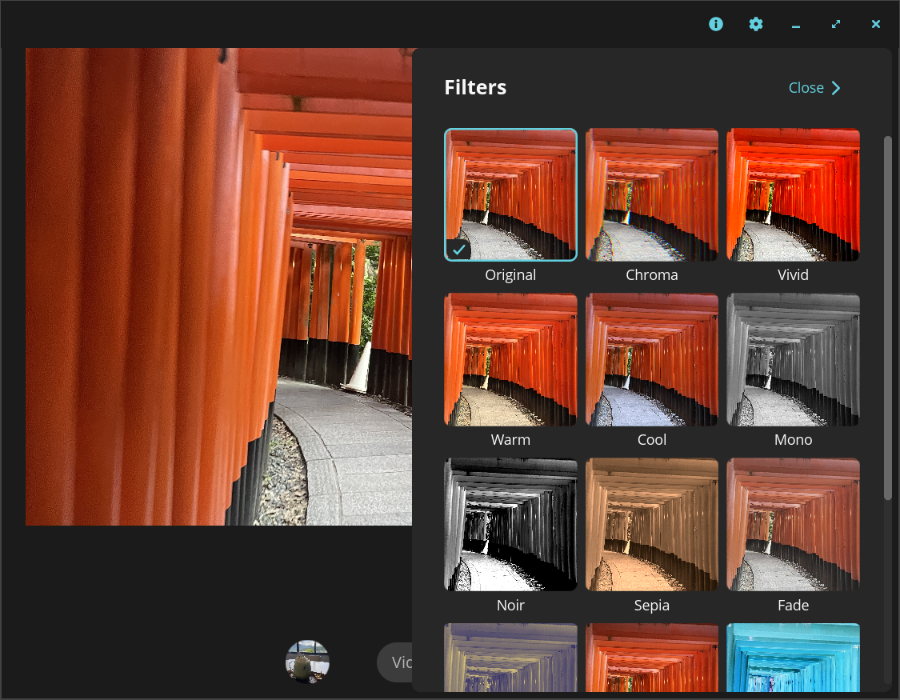Close the Filters panel
Screen dimensions: 900x700
814,88
